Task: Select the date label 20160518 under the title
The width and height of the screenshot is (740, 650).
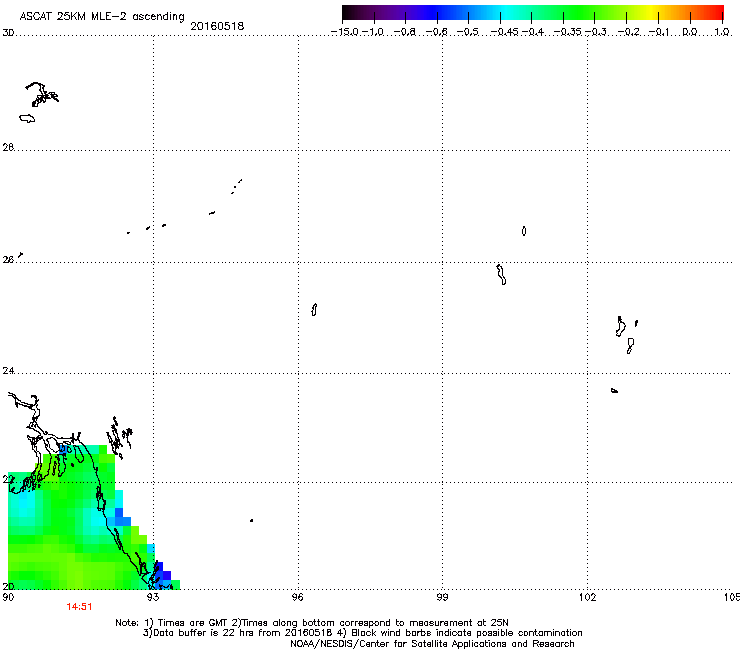Action: tap(217, 26)
